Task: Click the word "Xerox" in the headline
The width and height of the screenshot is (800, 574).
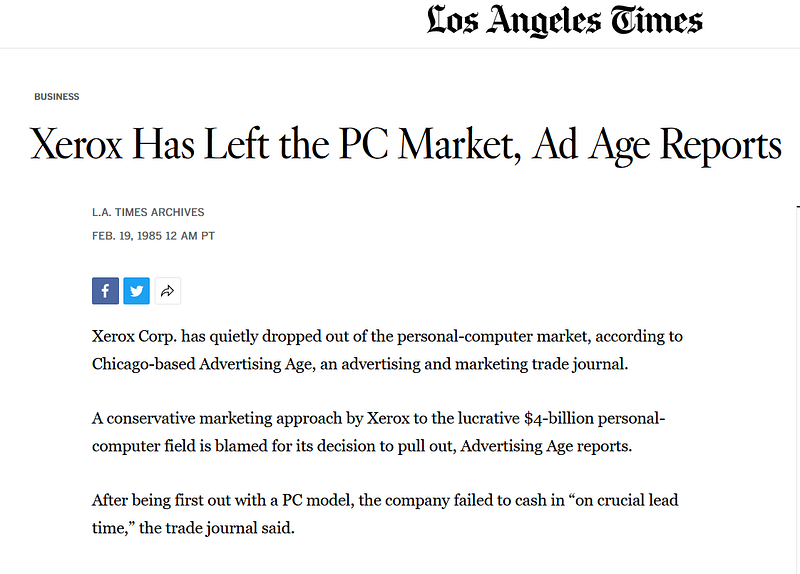Action: coord(76,145)
